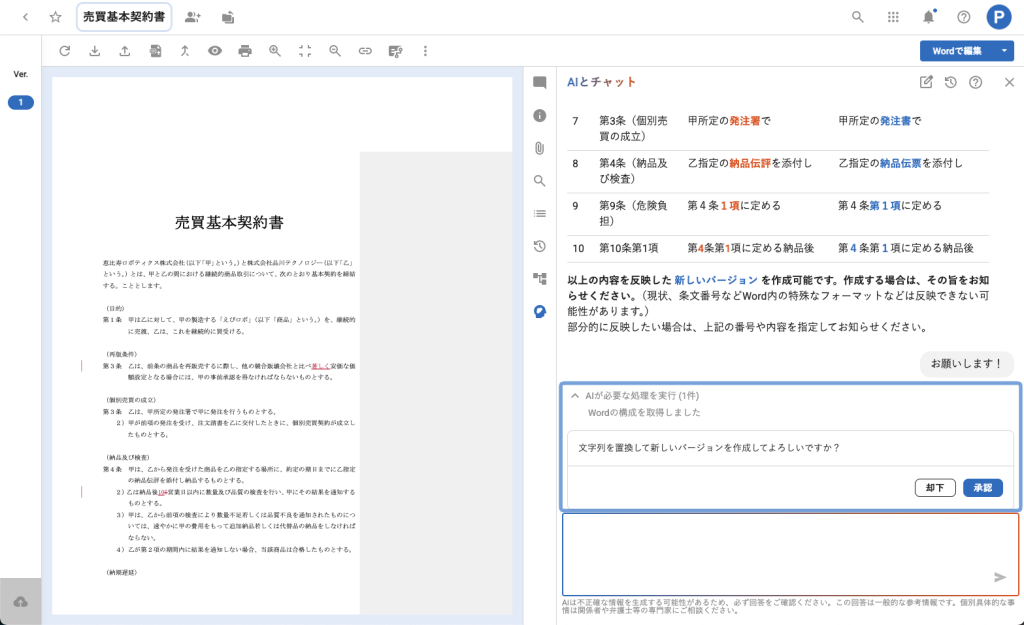
Task: Open the three-dot more options menu
Action: coord(426,50)
